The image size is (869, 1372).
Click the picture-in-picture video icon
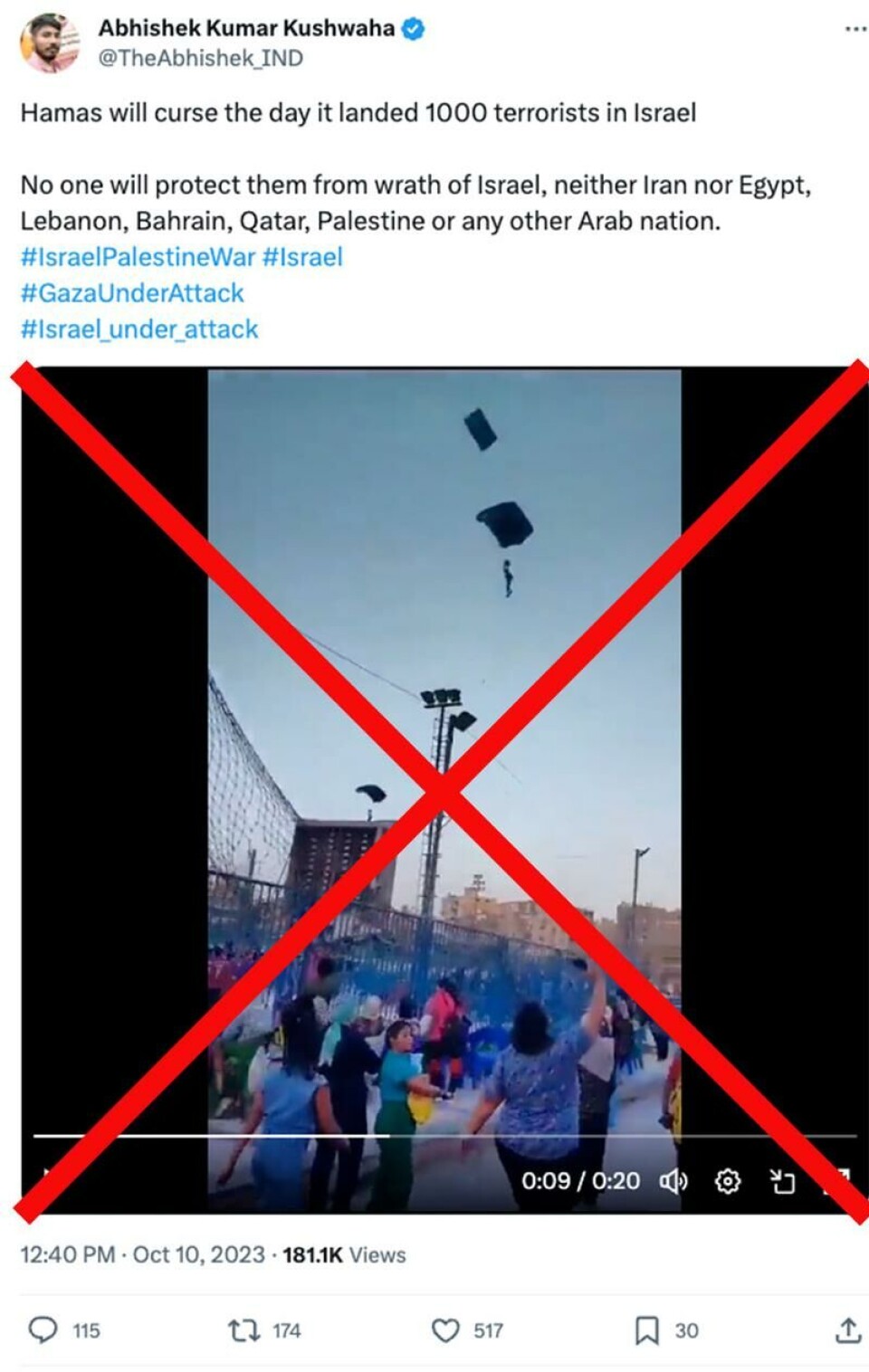point(782,1181)
